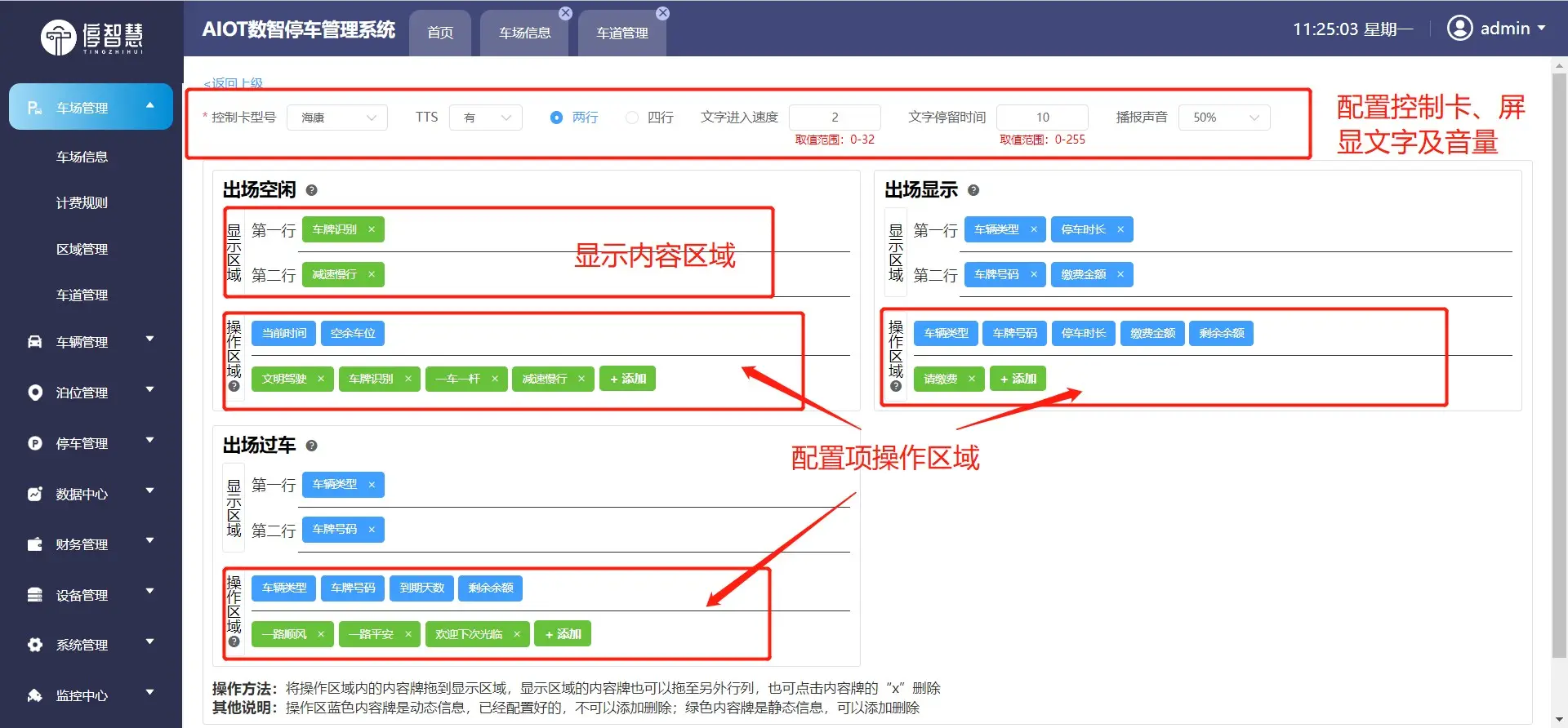Screen dimensions: 1568x728
Task: Remove 减速慢行 tag from 出场空闲 second row
Action: [x=372, y=274]
